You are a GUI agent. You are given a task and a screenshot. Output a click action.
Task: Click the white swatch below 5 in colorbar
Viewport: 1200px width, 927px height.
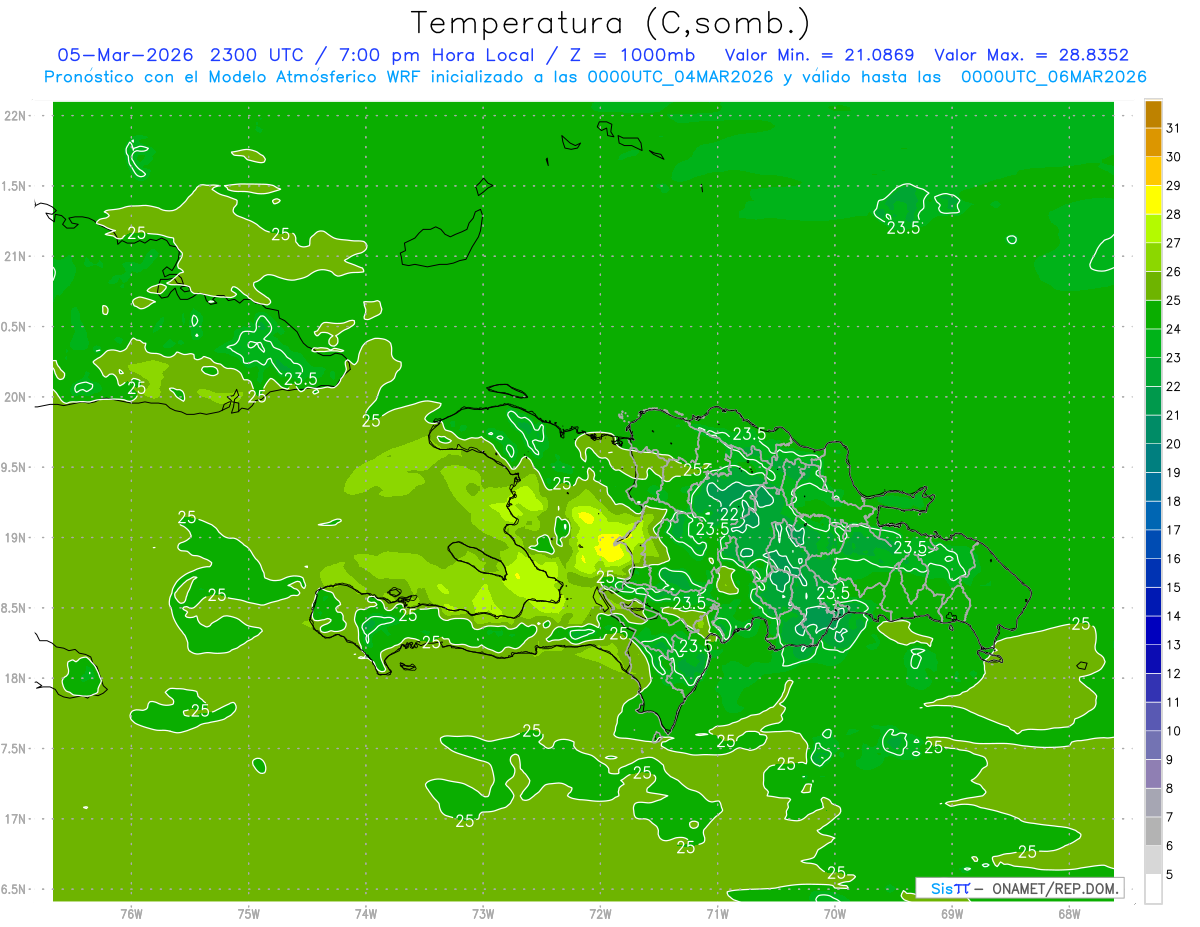tap(1153, 889)
